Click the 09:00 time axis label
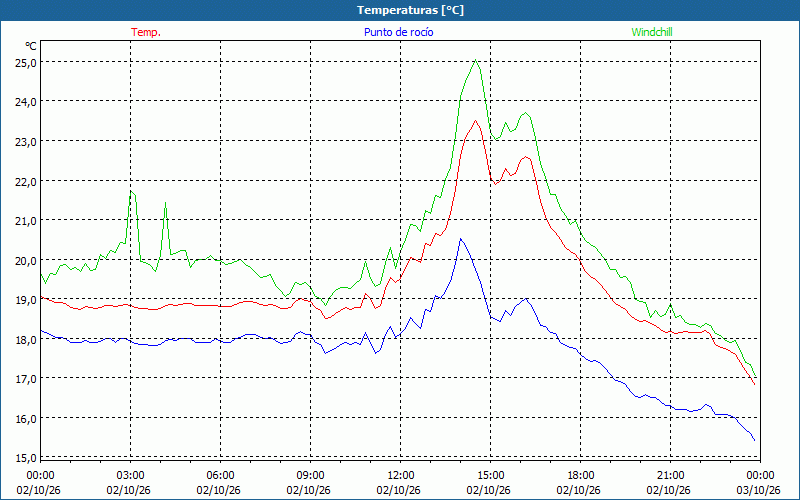 pyautogui.click(x=310, y=476)
